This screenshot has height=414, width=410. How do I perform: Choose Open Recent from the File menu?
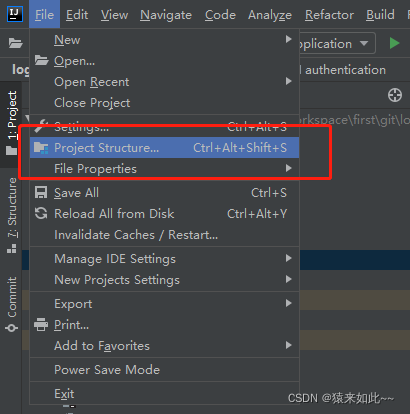pos(165,82)
